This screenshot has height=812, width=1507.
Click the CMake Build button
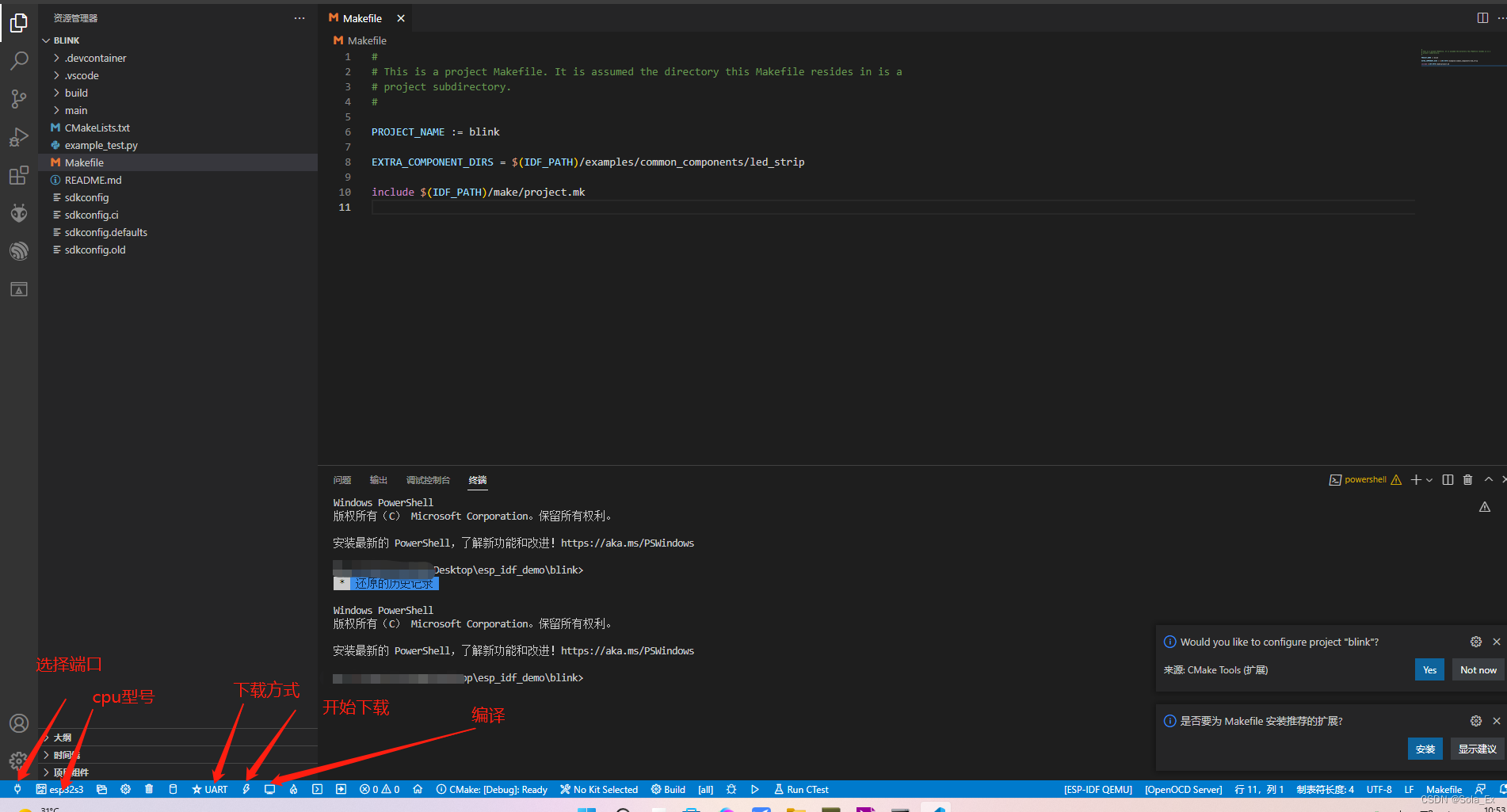(668, 789)
